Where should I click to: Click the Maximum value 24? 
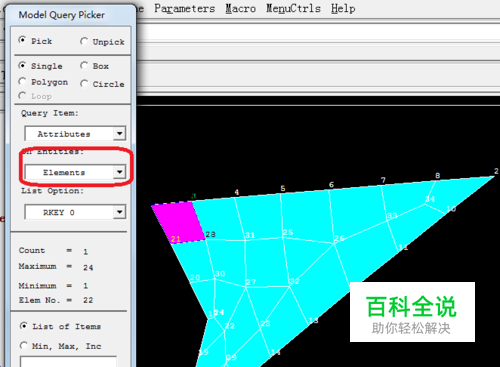pyautogui.click(x=88, y=267)
